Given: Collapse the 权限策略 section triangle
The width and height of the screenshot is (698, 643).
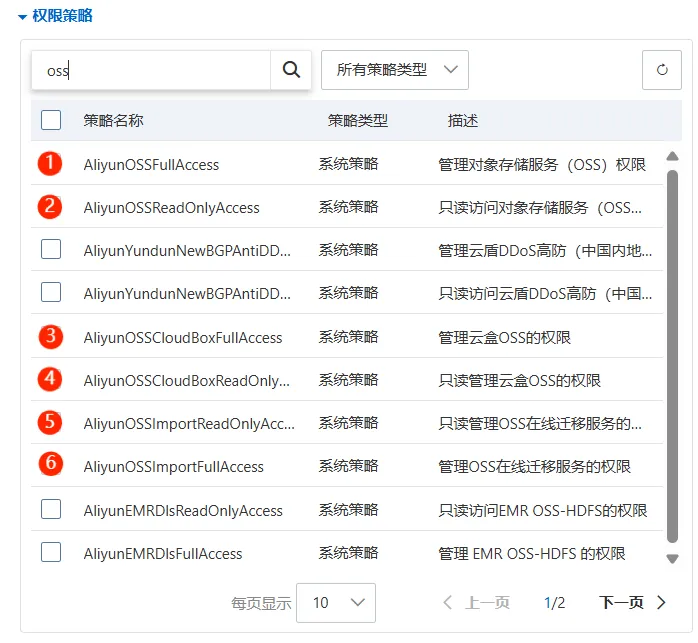Looking at the screenshot, I should click(22, 17).
